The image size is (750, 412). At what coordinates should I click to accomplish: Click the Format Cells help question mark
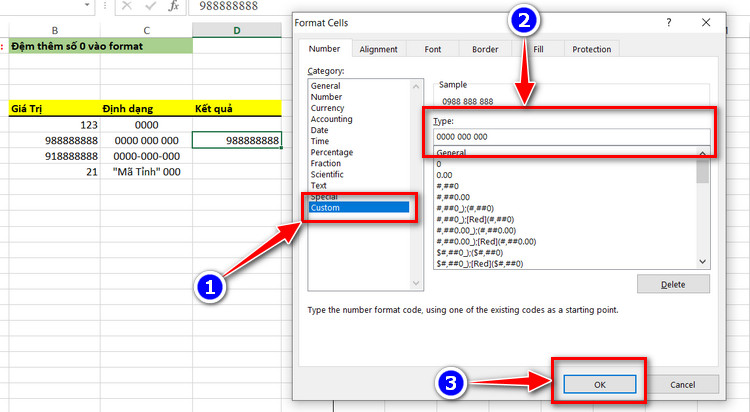669,22
